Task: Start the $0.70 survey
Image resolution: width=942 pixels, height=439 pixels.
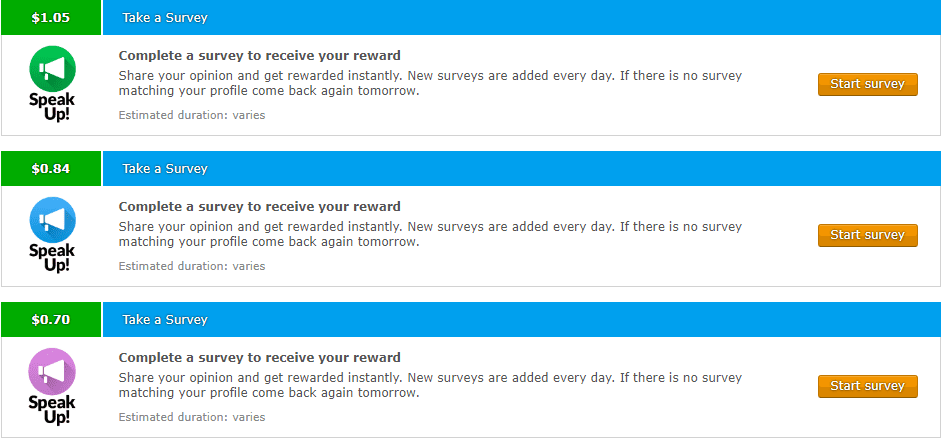Action: (868, 386)
